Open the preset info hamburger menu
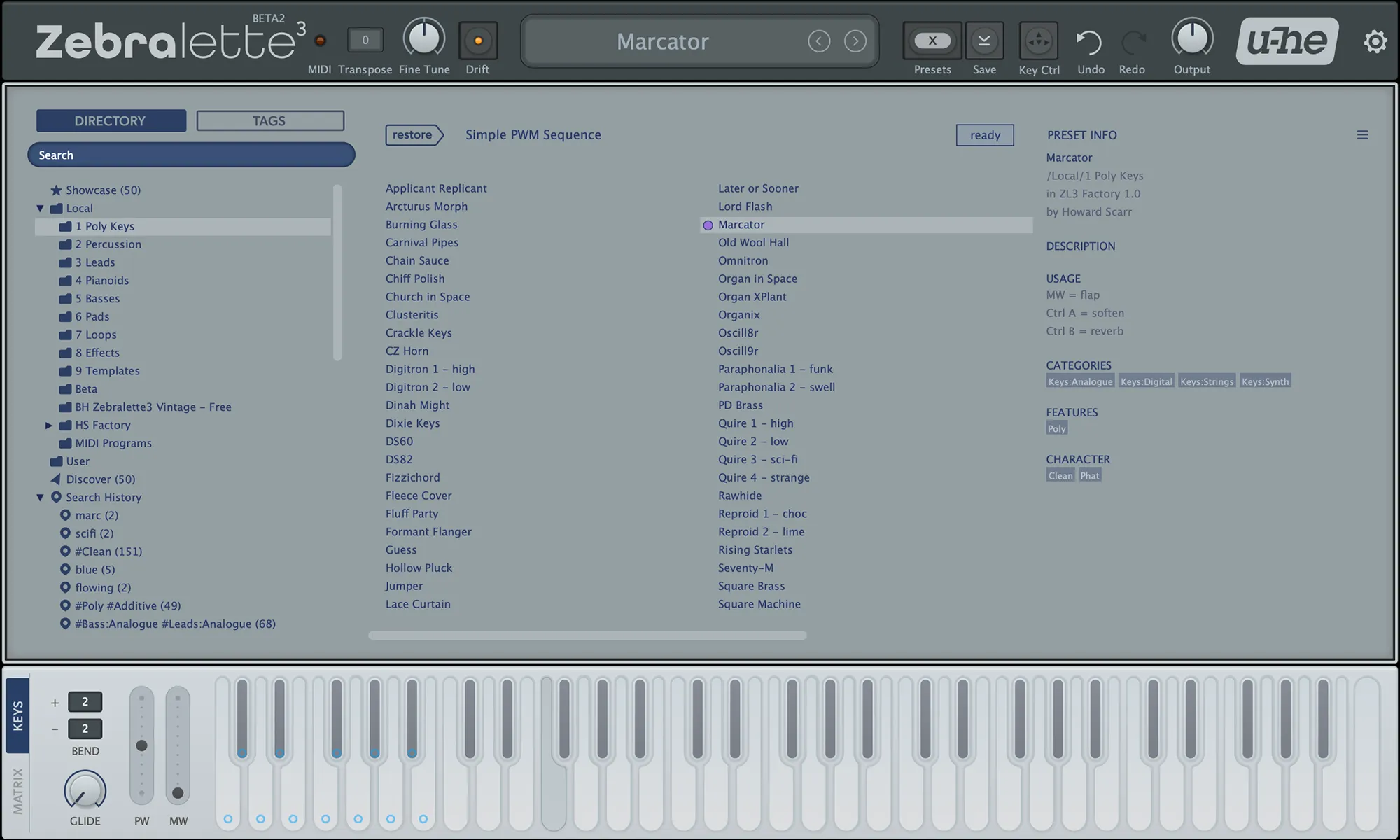The image size is (1400, 840). (x=1361, y=135)
